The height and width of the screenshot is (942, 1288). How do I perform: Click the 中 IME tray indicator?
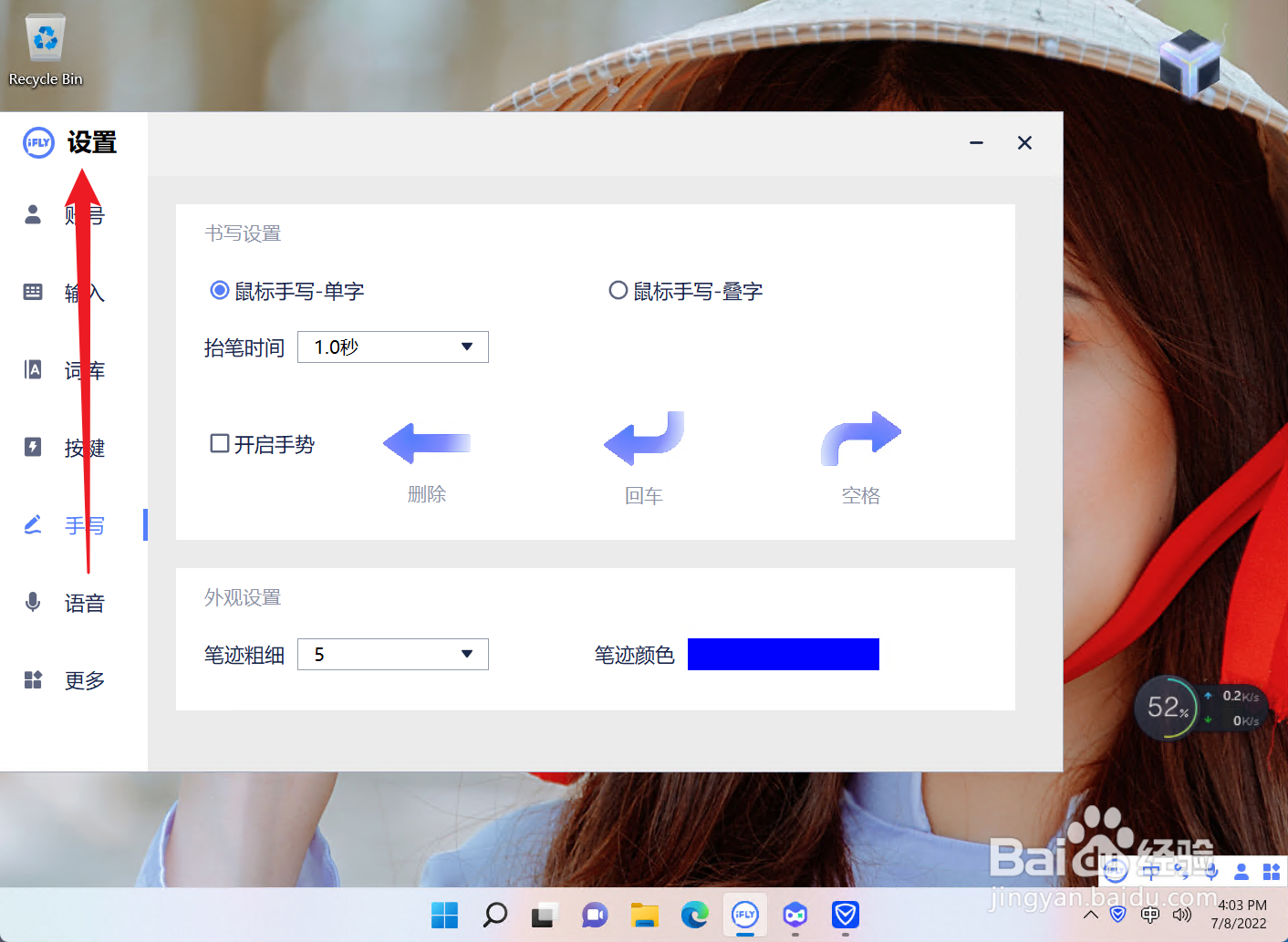point(1150,914)
